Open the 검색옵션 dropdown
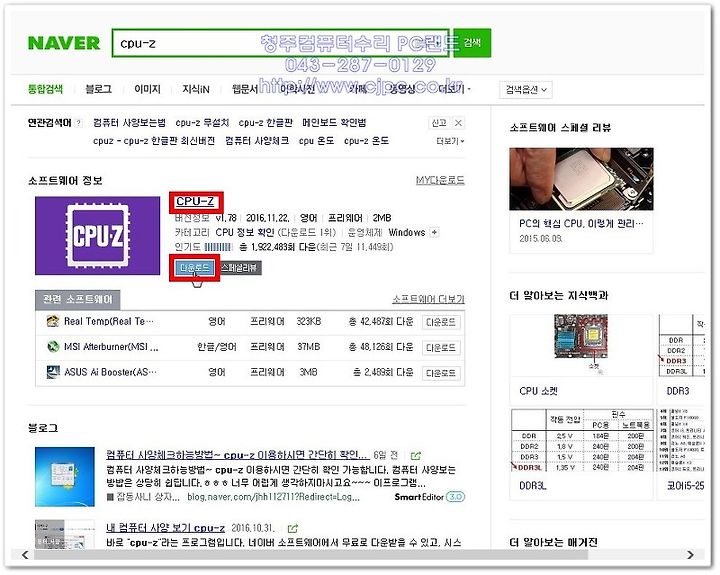720x575 pixels. (x=526, y=90)
